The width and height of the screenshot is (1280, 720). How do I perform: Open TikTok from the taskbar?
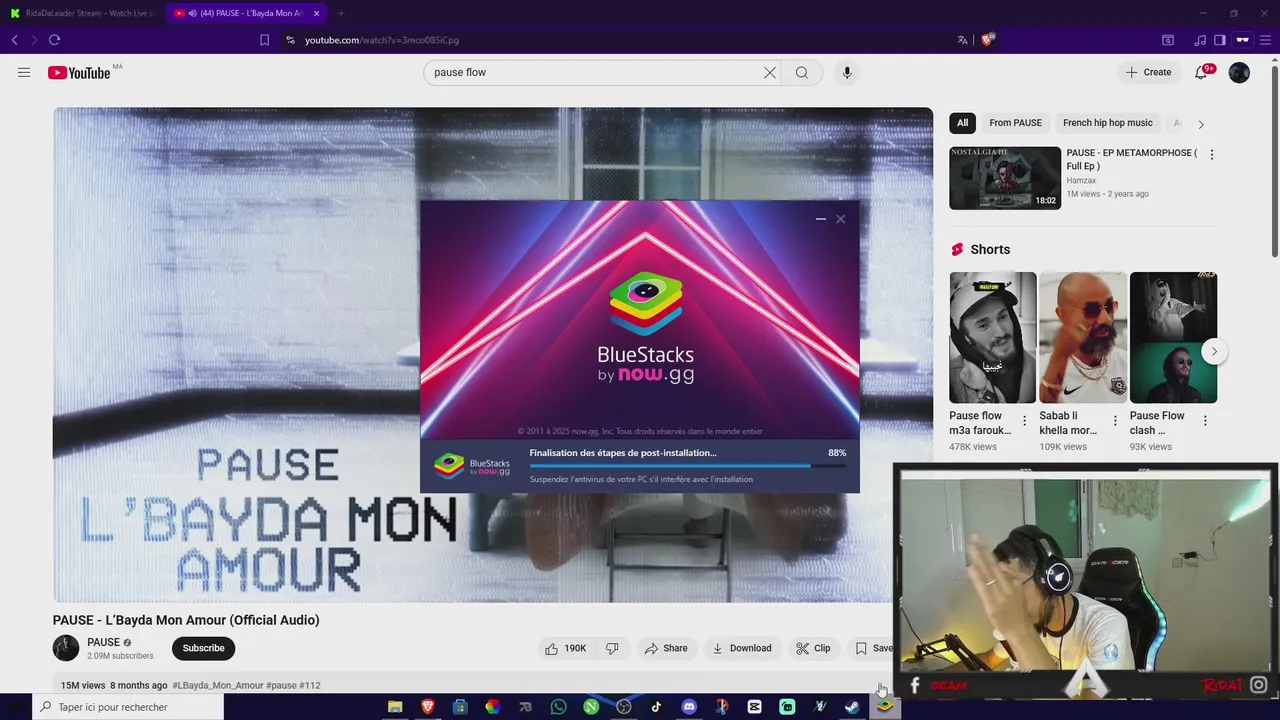(x=656, y=707)
